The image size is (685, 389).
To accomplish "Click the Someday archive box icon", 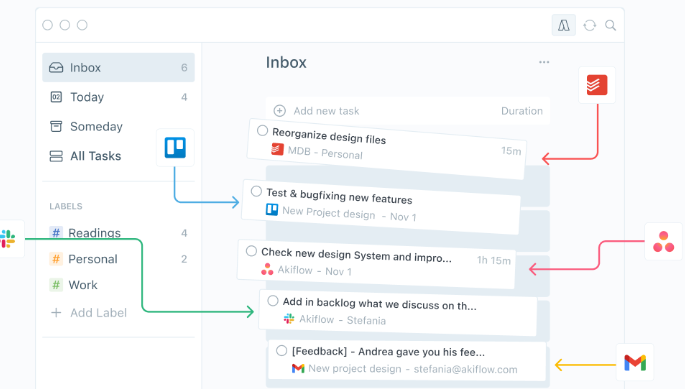I will pos(56,126).
